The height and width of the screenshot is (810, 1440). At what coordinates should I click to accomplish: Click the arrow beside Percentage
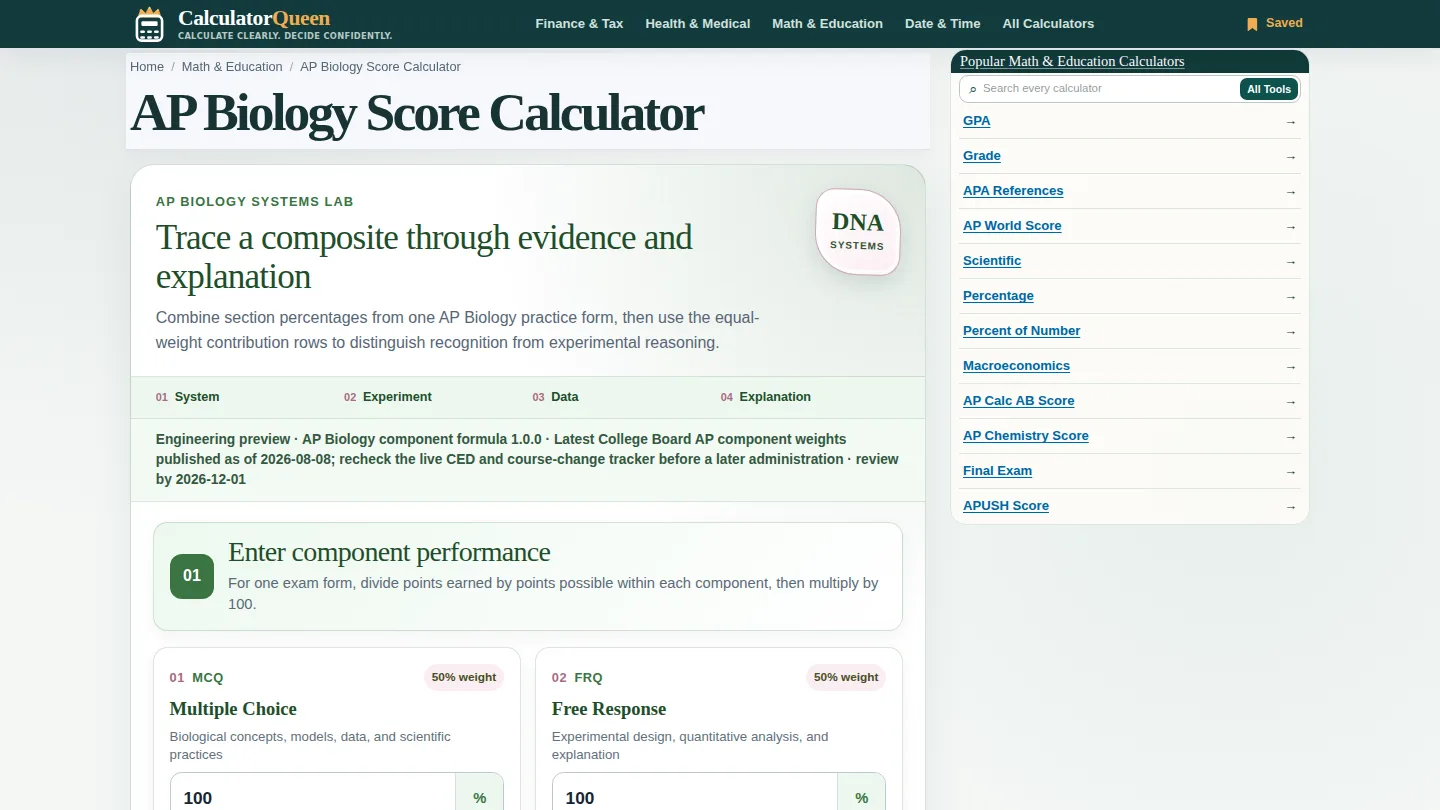pos(1291,297)
